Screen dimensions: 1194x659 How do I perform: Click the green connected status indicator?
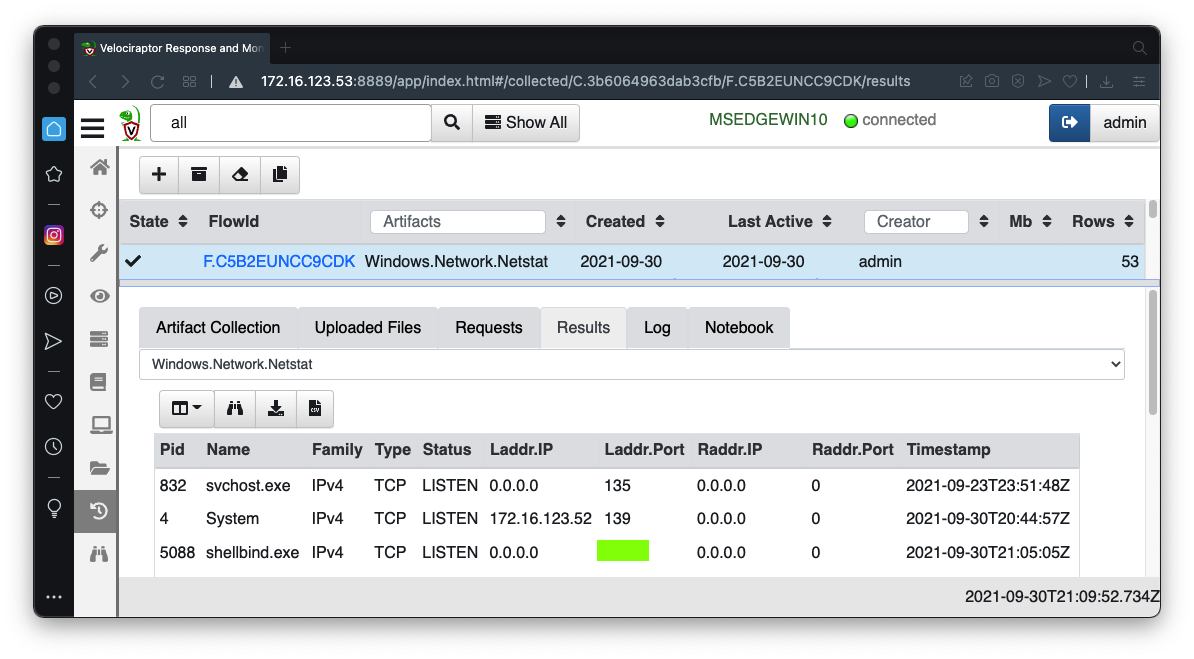pyautogui.click(x=851, y=120)
